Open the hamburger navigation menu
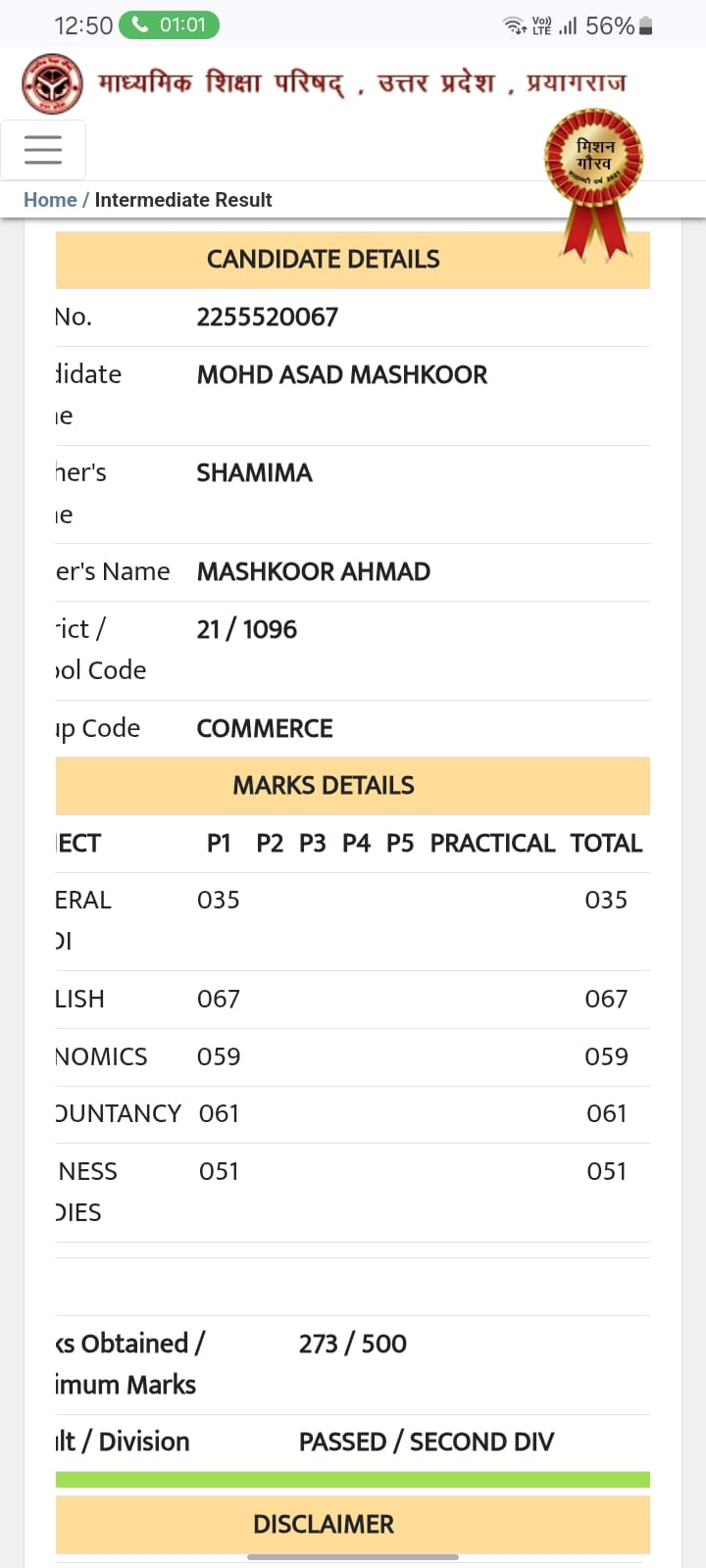 coord(43,150)
